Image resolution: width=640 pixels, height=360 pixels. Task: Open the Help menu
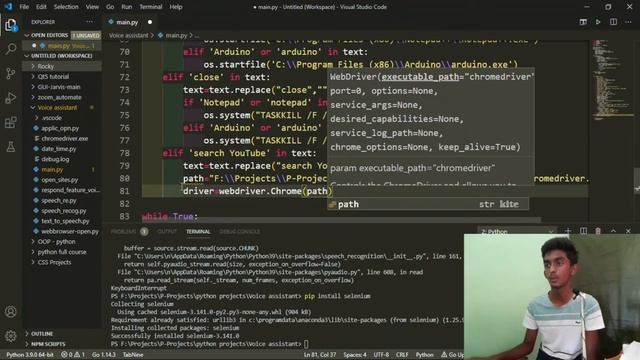click(176, 7)
